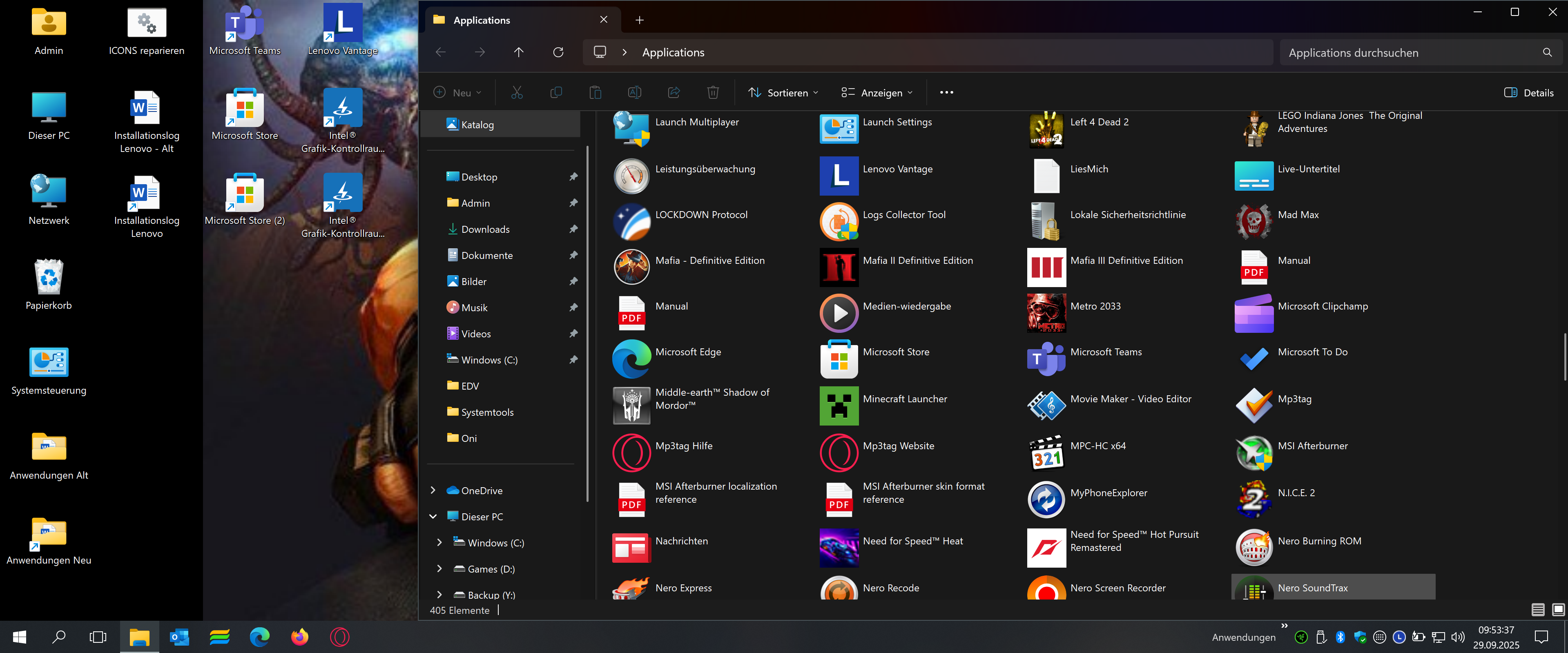Image resolution: width=1568 pixels, height=653 pixels.
Task: Open the Sortieren dropdown menu
Action: pyautogui.click(x=783, y=93)
